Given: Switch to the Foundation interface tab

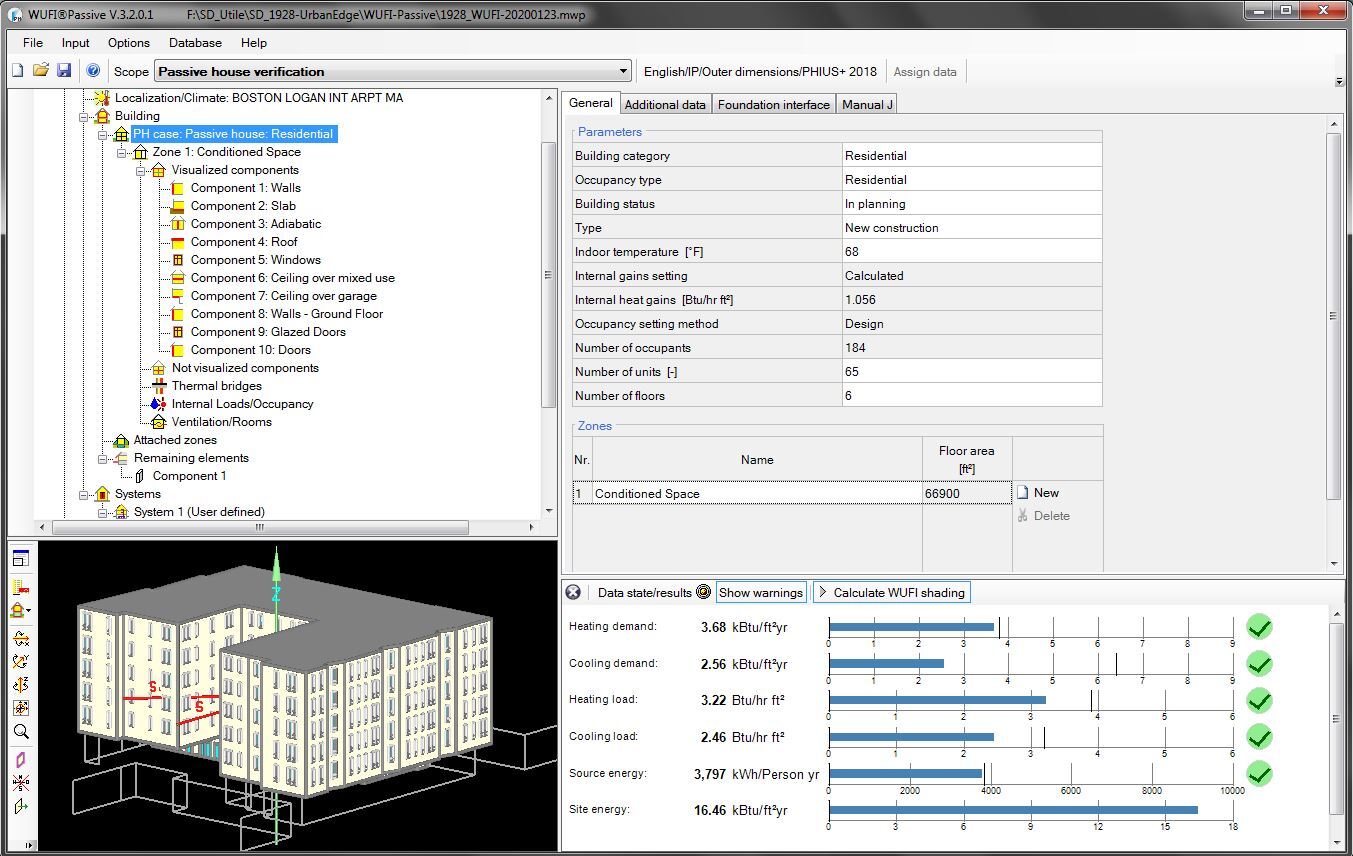Looking at the screenshot, I should pyautogui.click(x=773, y=104).
